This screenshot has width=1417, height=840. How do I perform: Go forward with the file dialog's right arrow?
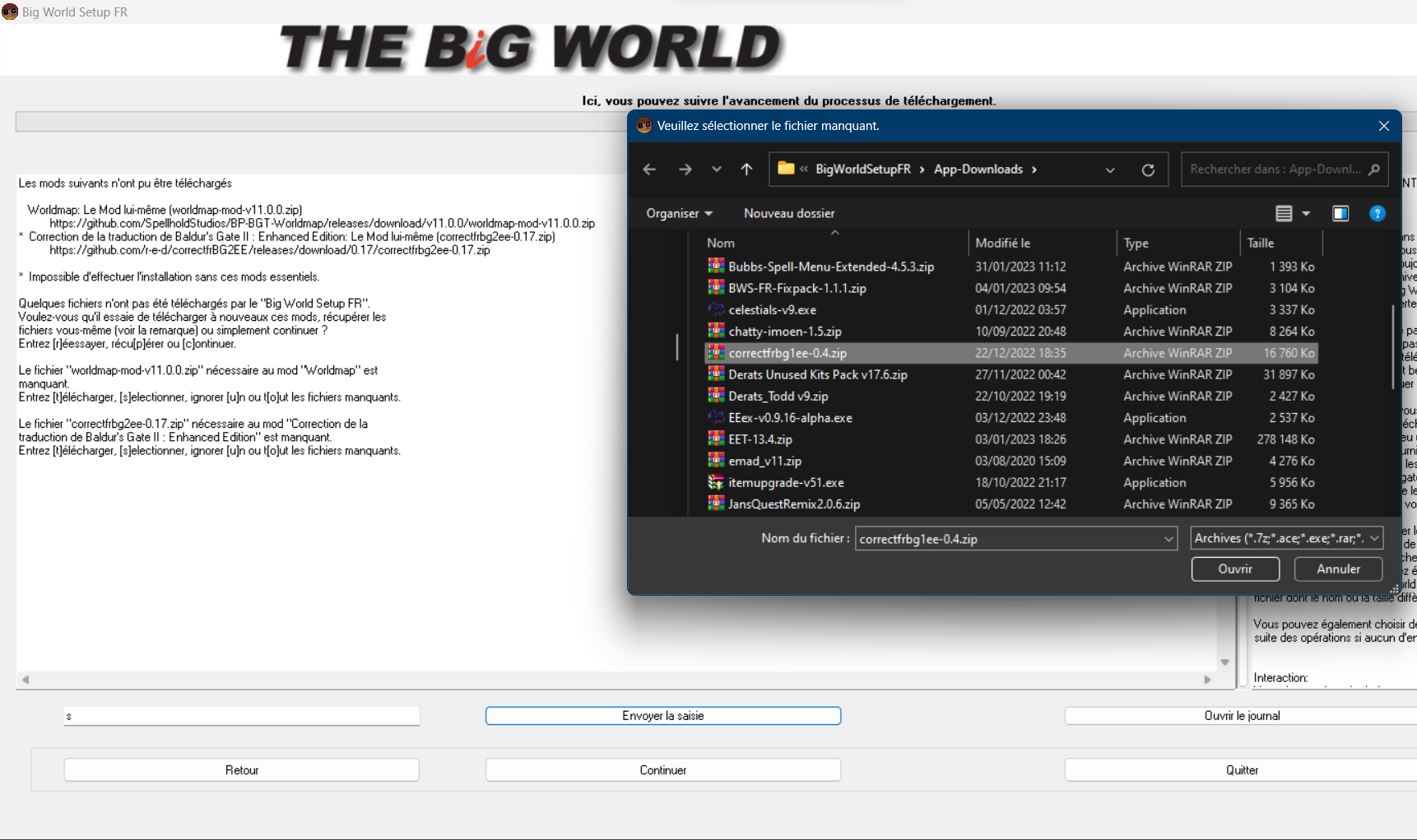coord(685,169)
